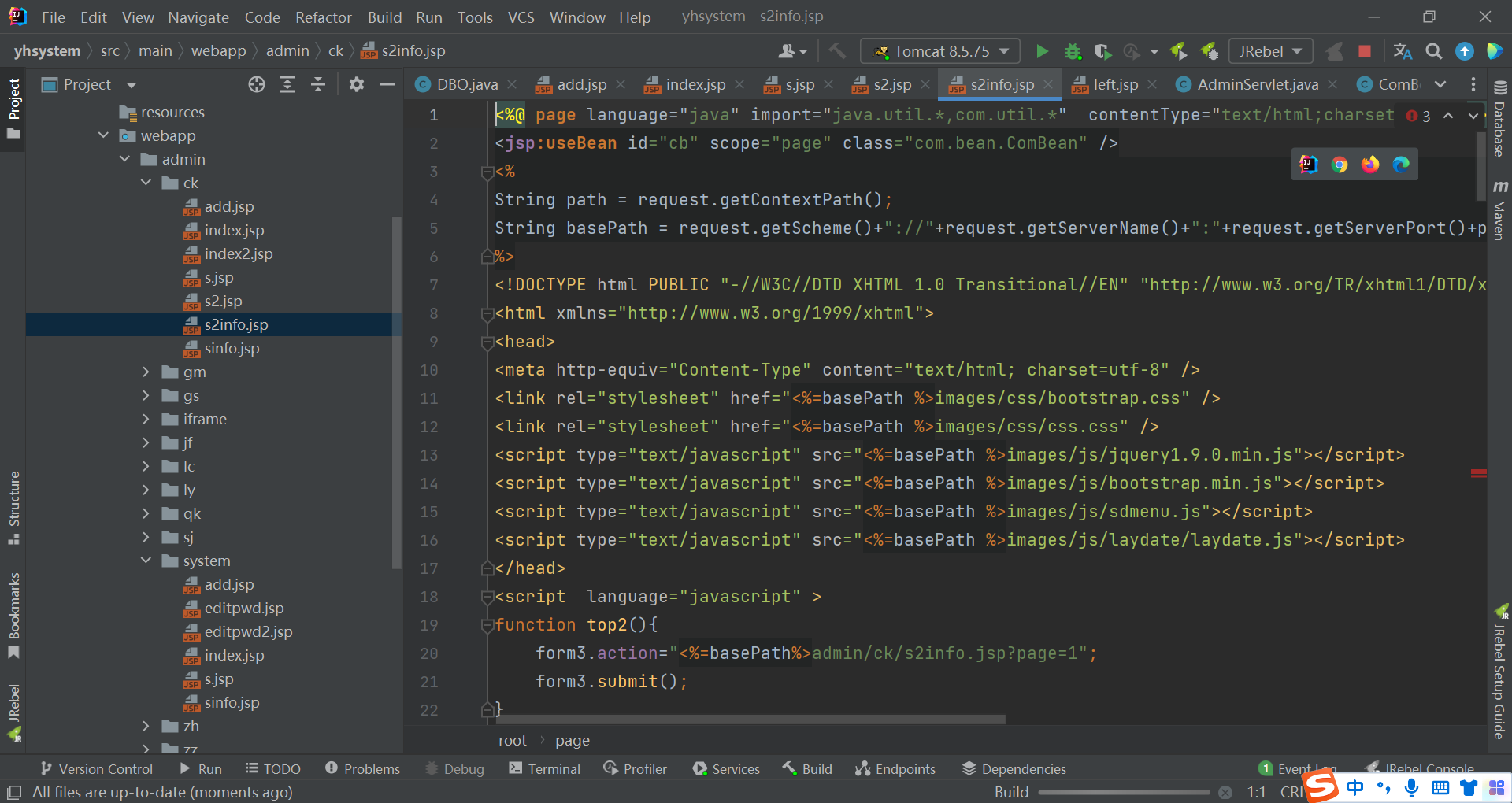The width and height of the screenshot is (1512, 803).
Task: Click the webapp breadcrumb in navigation bar
Action: (x=218, y=51)
